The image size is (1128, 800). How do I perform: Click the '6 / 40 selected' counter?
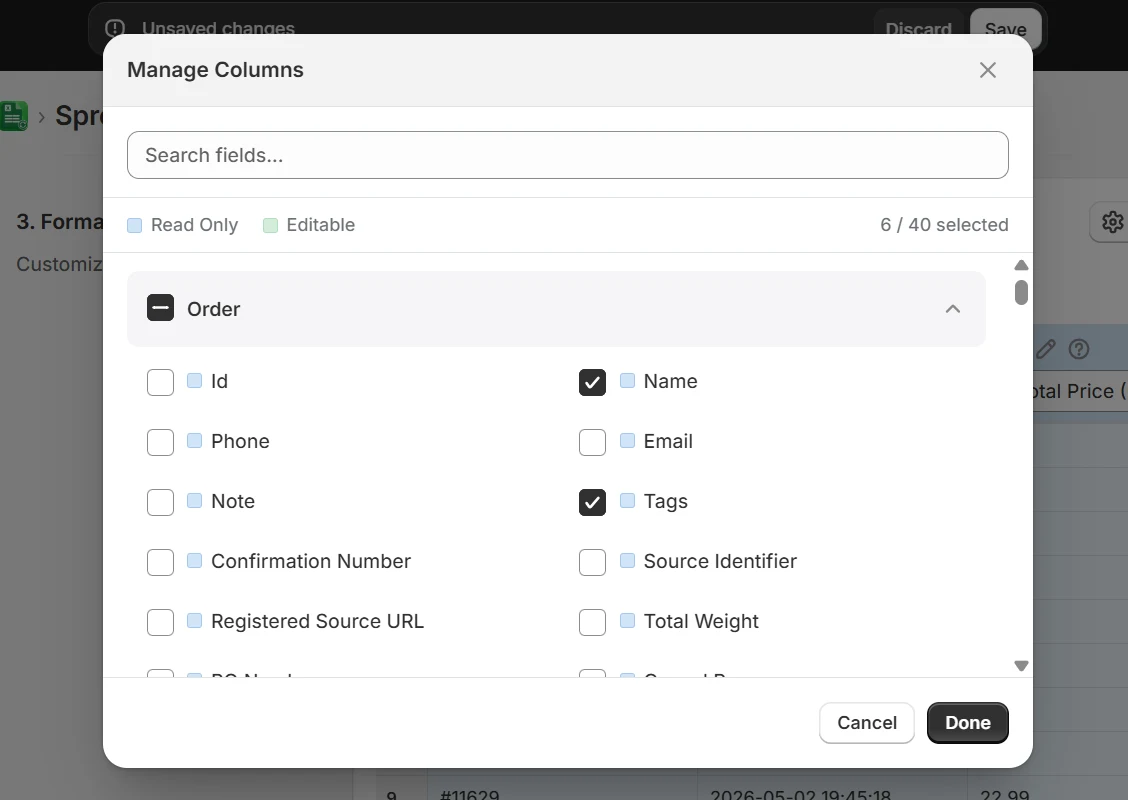coord(944,224)
